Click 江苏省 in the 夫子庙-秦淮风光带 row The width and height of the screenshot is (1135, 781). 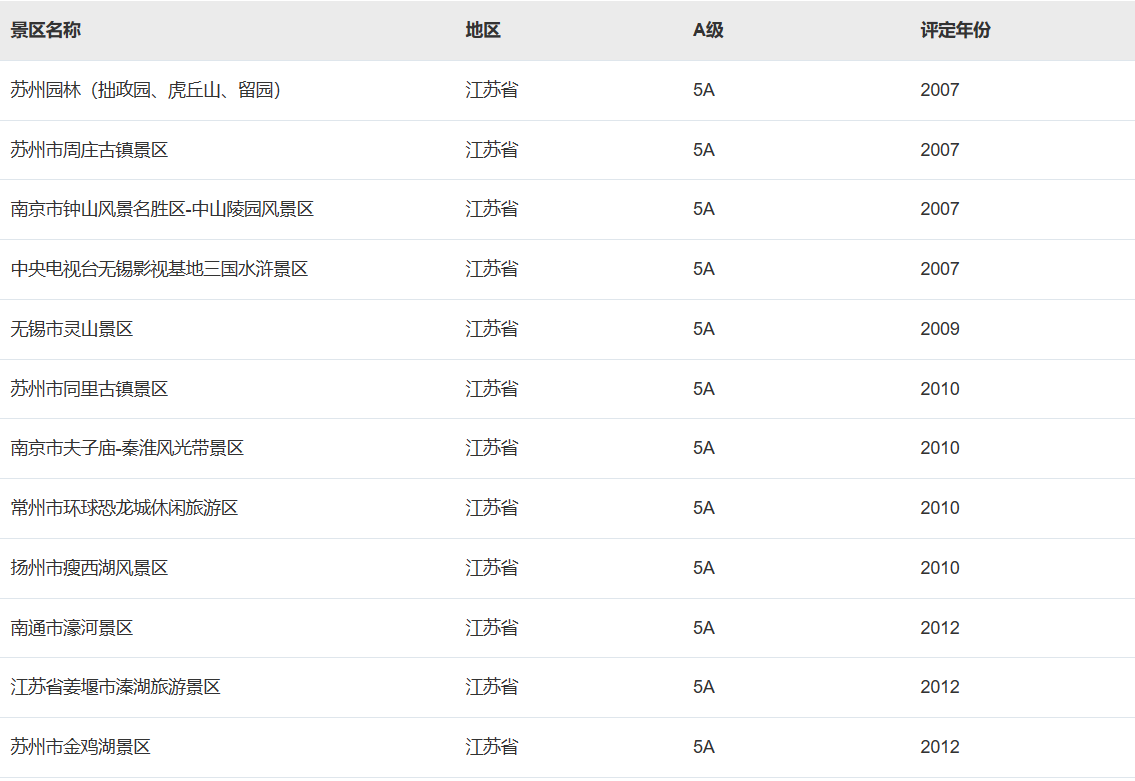(492, 448)
